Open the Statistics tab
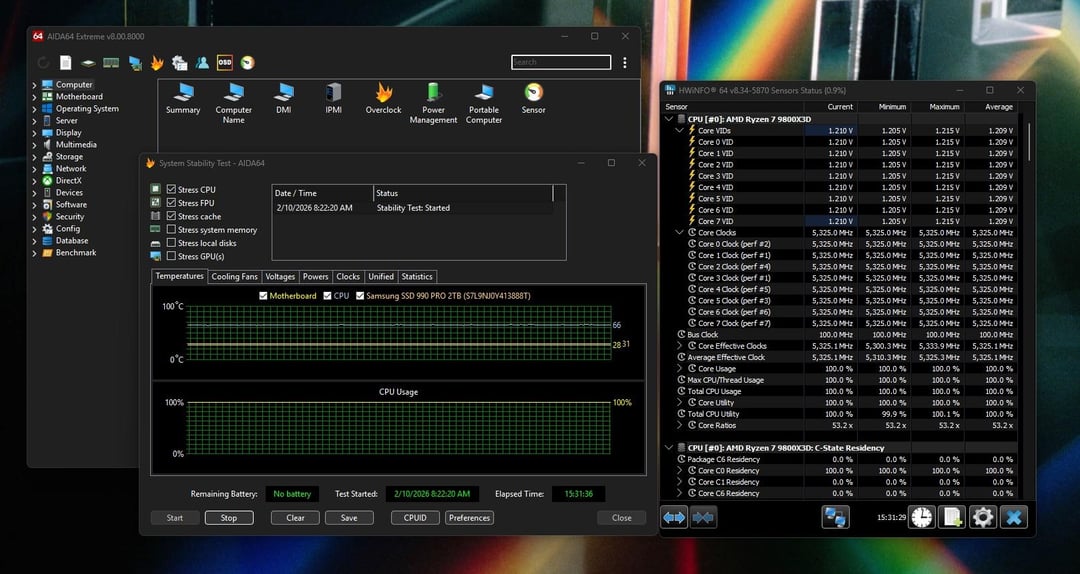Viewport: 1080px width, 574px height. [x=417, y=277]
